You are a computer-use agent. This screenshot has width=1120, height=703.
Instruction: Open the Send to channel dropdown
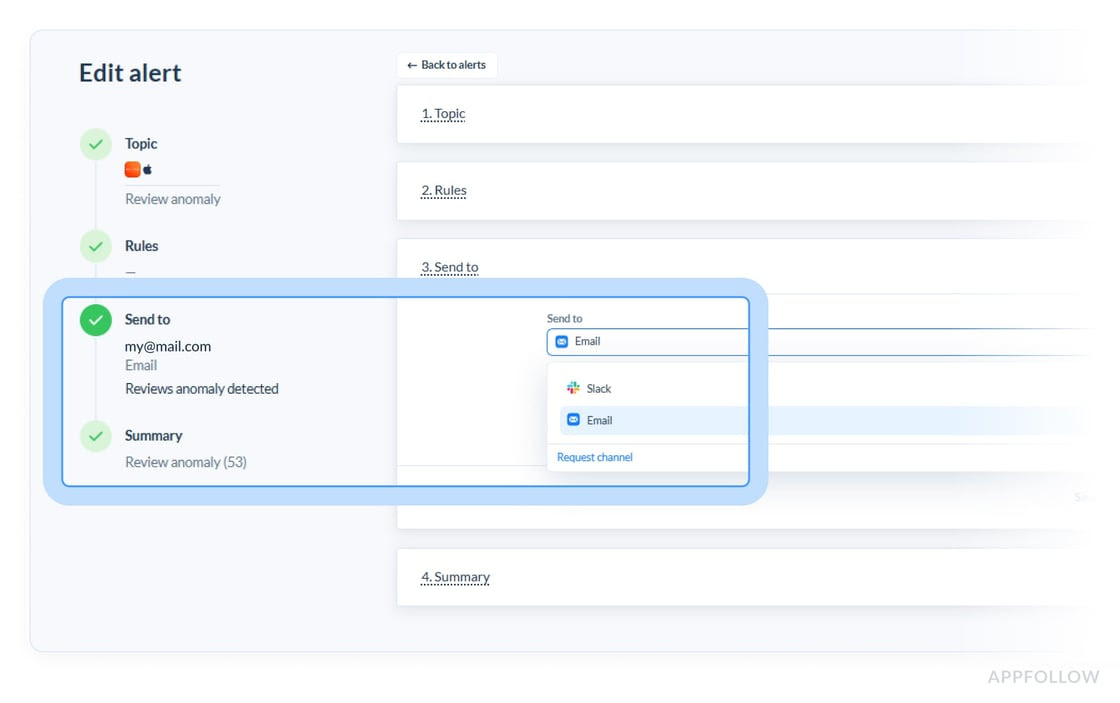[650, 341]
